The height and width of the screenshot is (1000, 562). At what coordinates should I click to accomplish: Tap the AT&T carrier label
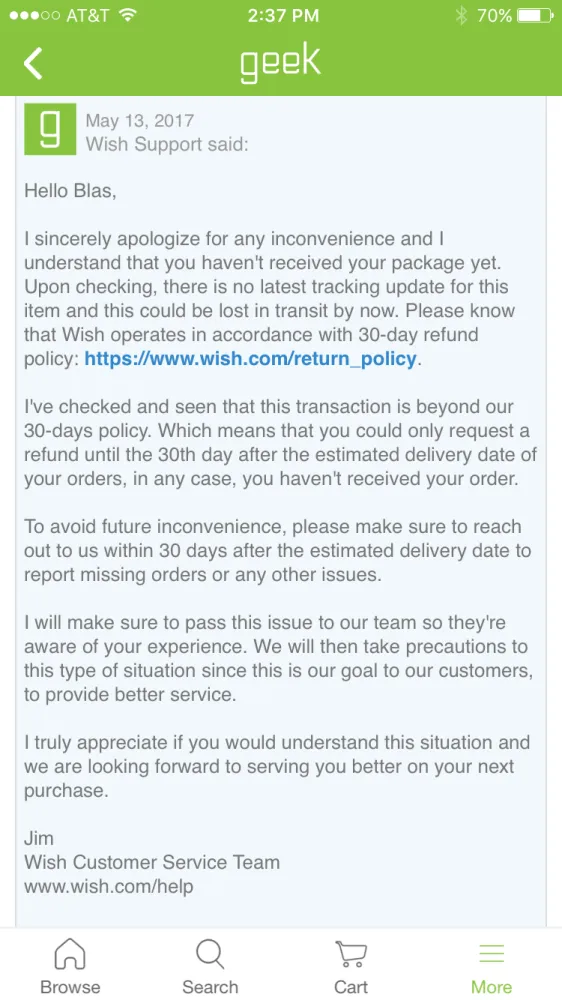pyautogui.click(x=88, y=15)
